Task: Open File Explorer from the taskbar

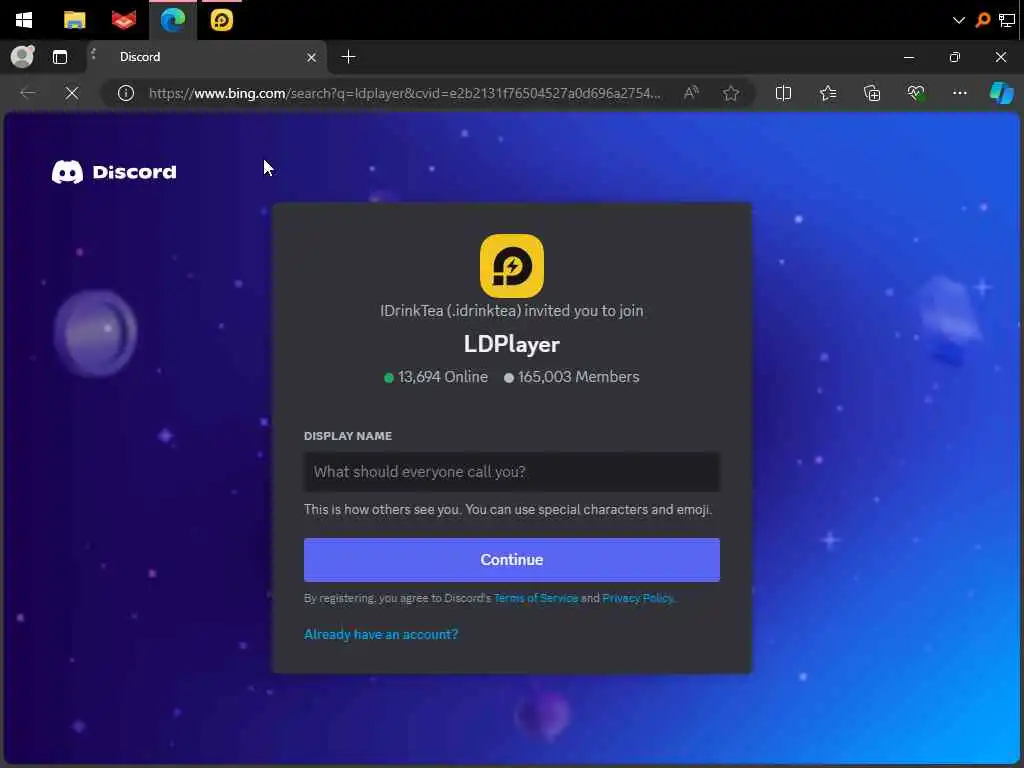Action: coord(74,20)
